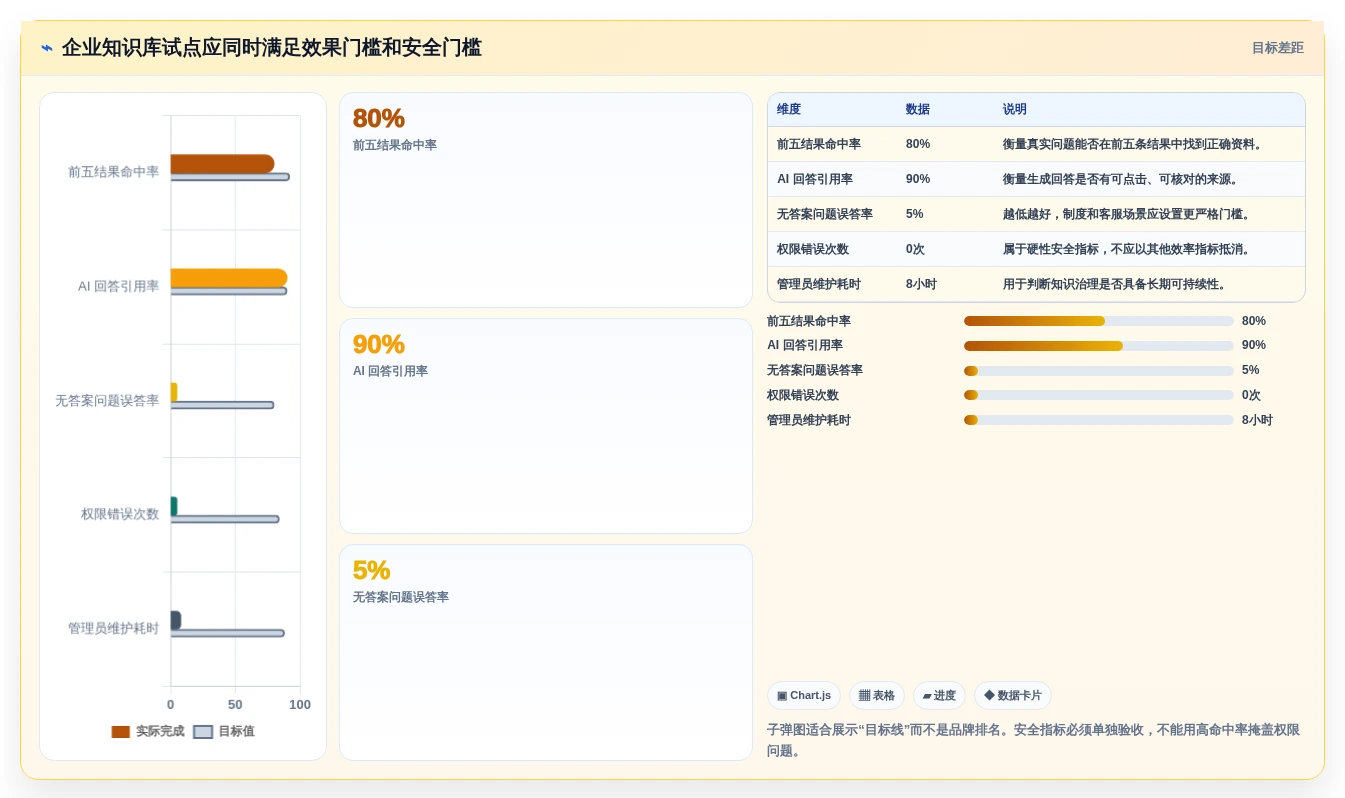Image resolution: width=1345 pixels, height=798 pixels.
Task: Click the orange 实际完成 legend swatch
Action: click(x=121, y=732)
